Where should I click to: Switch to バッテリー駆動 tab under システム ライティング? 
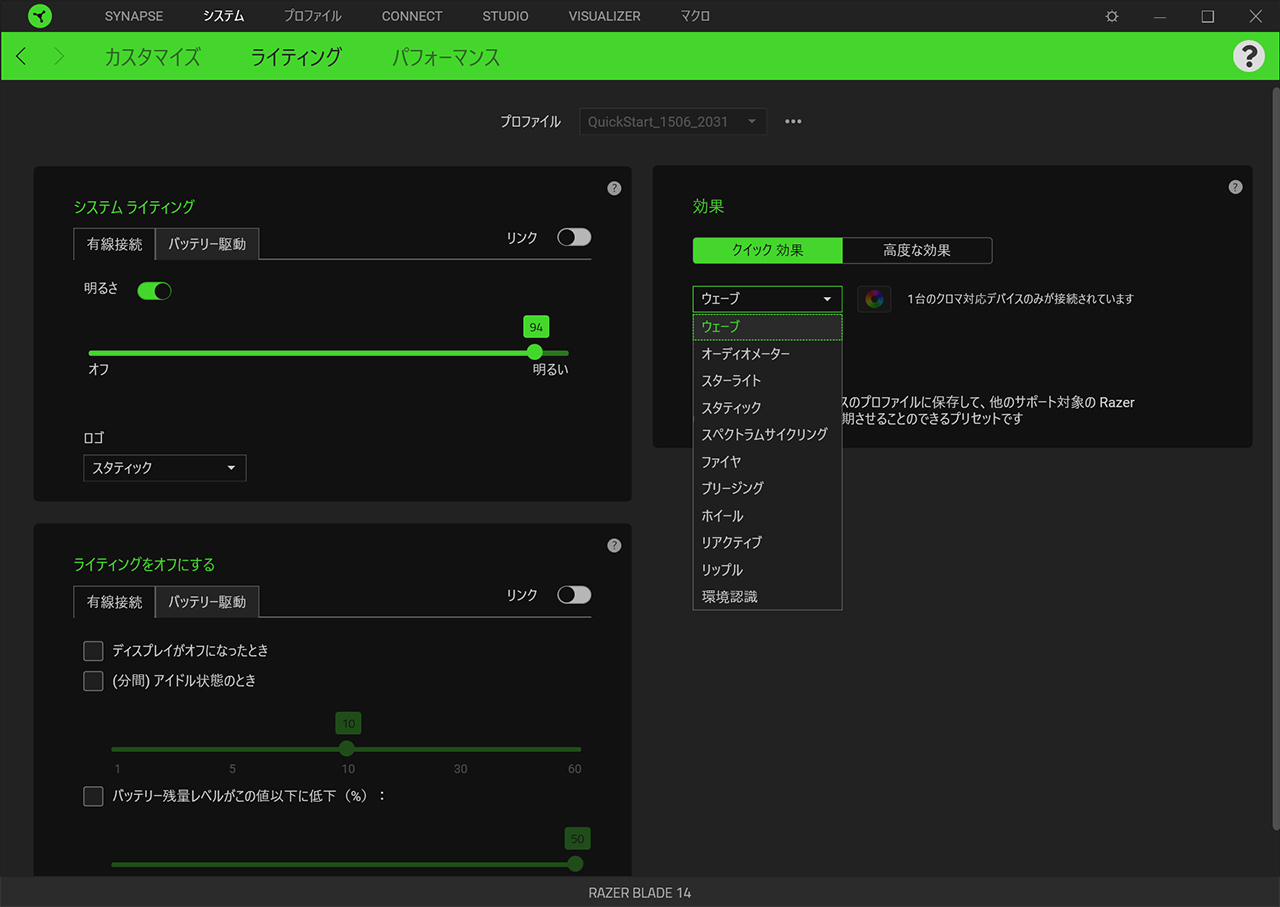point(207,244)
